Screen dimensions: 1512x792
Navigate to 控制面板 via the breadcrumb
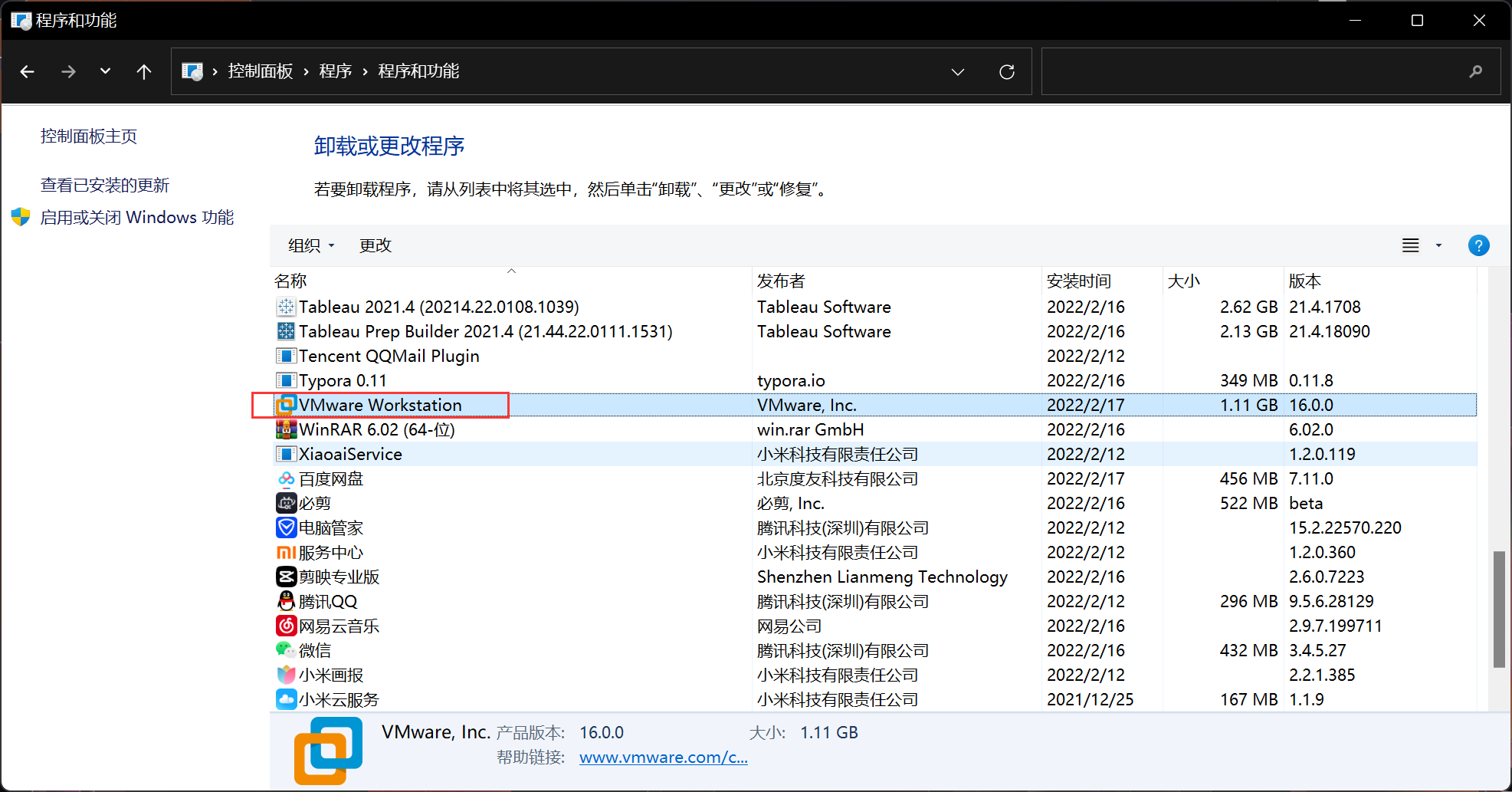[x=259, y=71]
